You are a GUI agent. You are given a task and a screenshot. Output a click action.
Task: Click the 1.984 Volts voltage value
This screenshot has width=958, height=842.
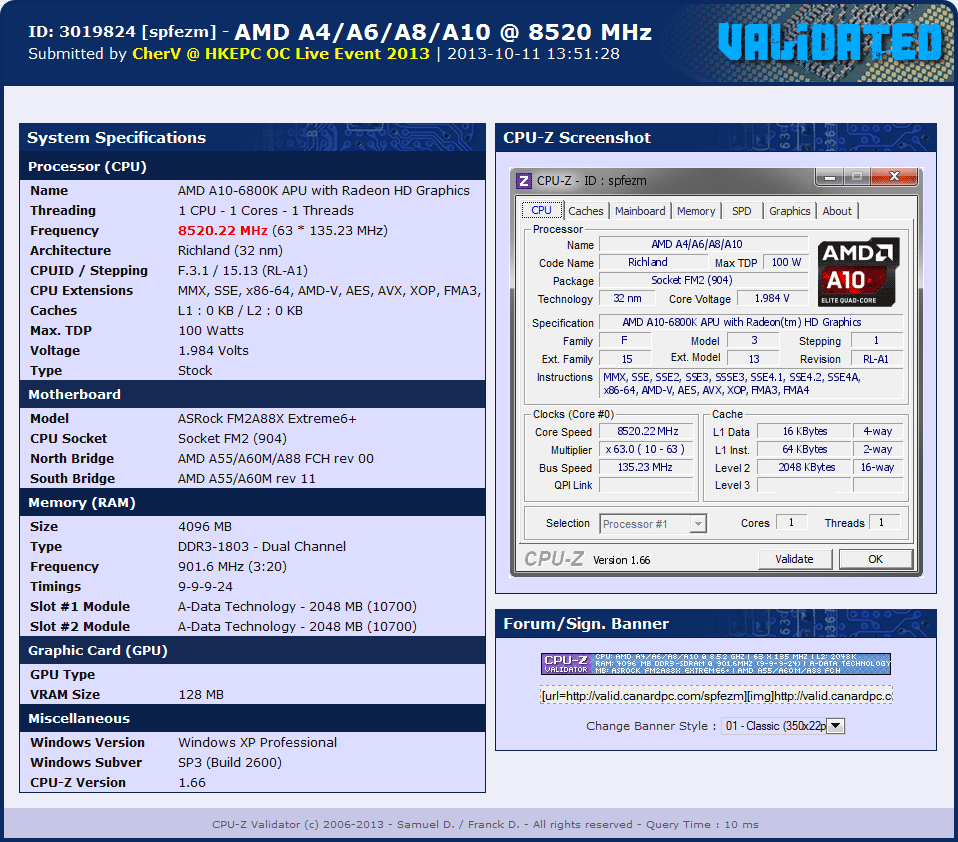(213, 351)
